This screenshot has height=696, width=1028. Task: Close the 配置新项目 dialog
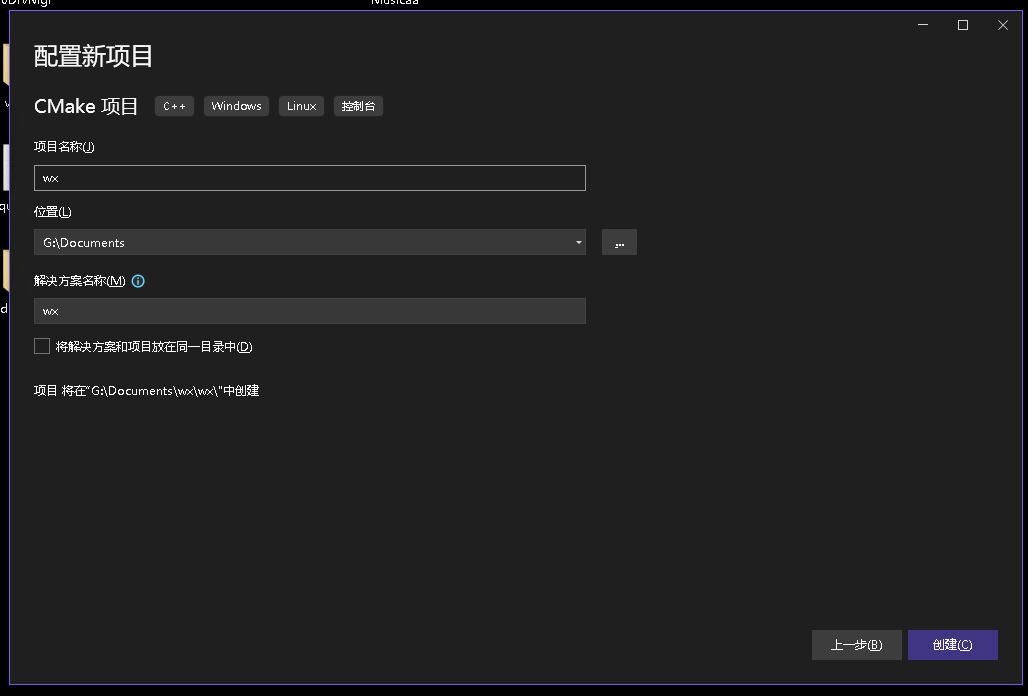(x=1003, y=26)
